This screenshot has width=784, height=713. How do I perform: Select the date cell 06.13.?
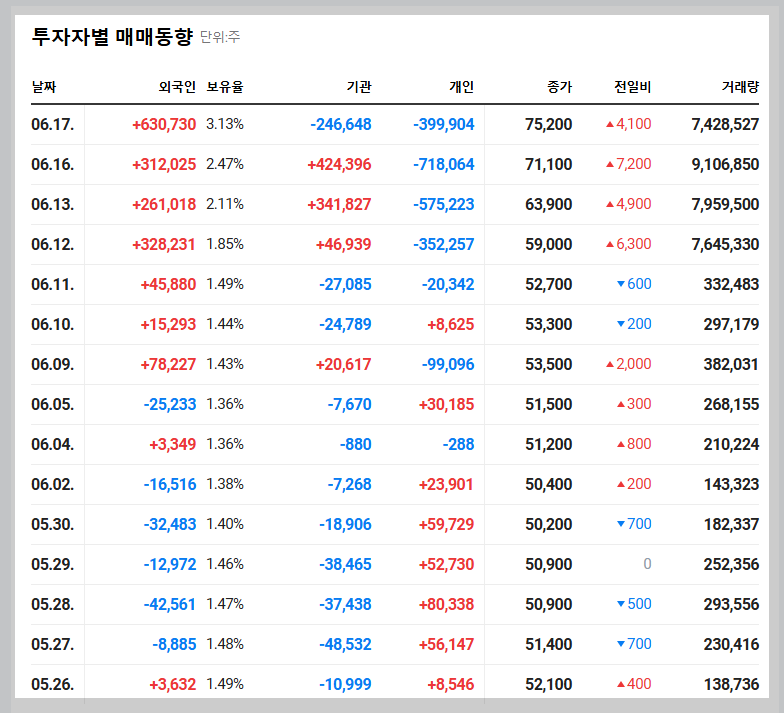click(52, 204)
